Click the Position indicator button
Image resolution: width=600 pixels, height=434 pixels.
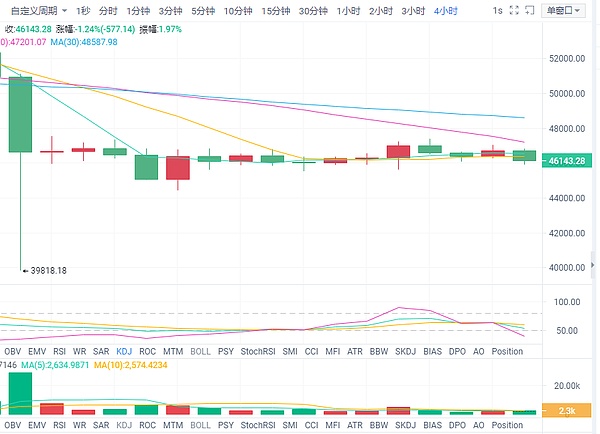[508, 352]
